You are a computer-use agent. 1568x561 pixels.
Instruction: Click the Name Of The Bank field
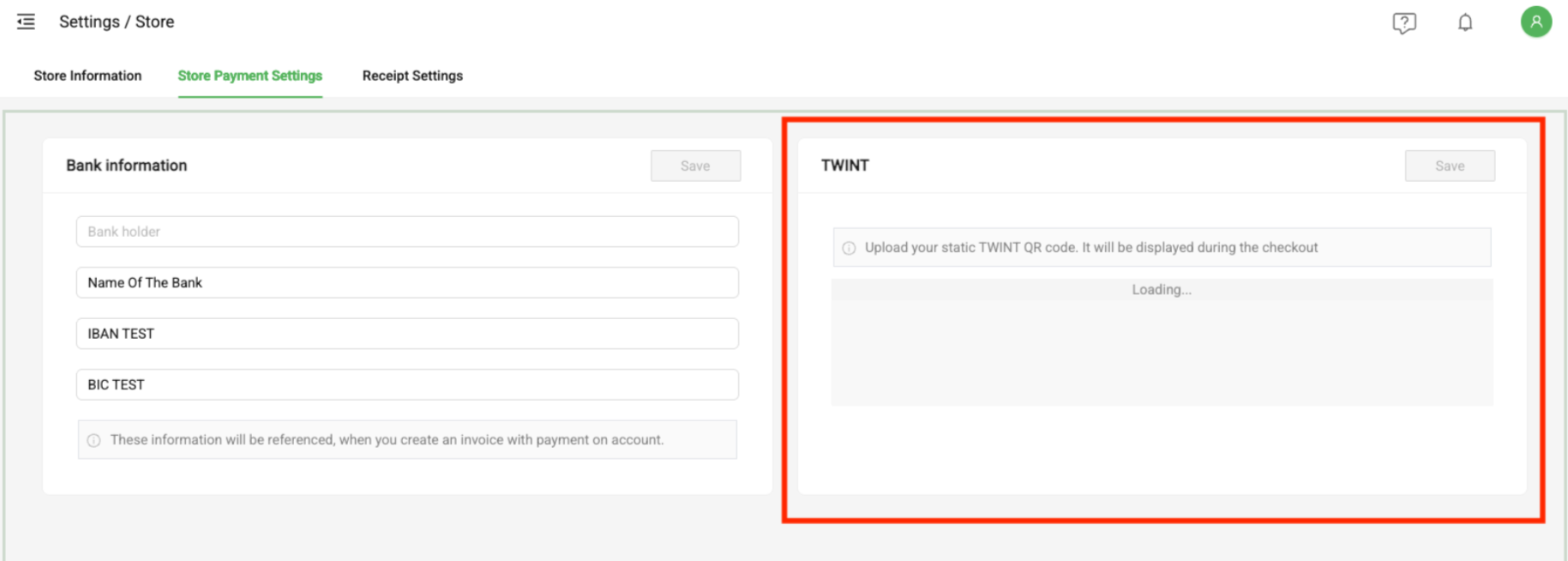pyautogui.click(x=407, y=283)
